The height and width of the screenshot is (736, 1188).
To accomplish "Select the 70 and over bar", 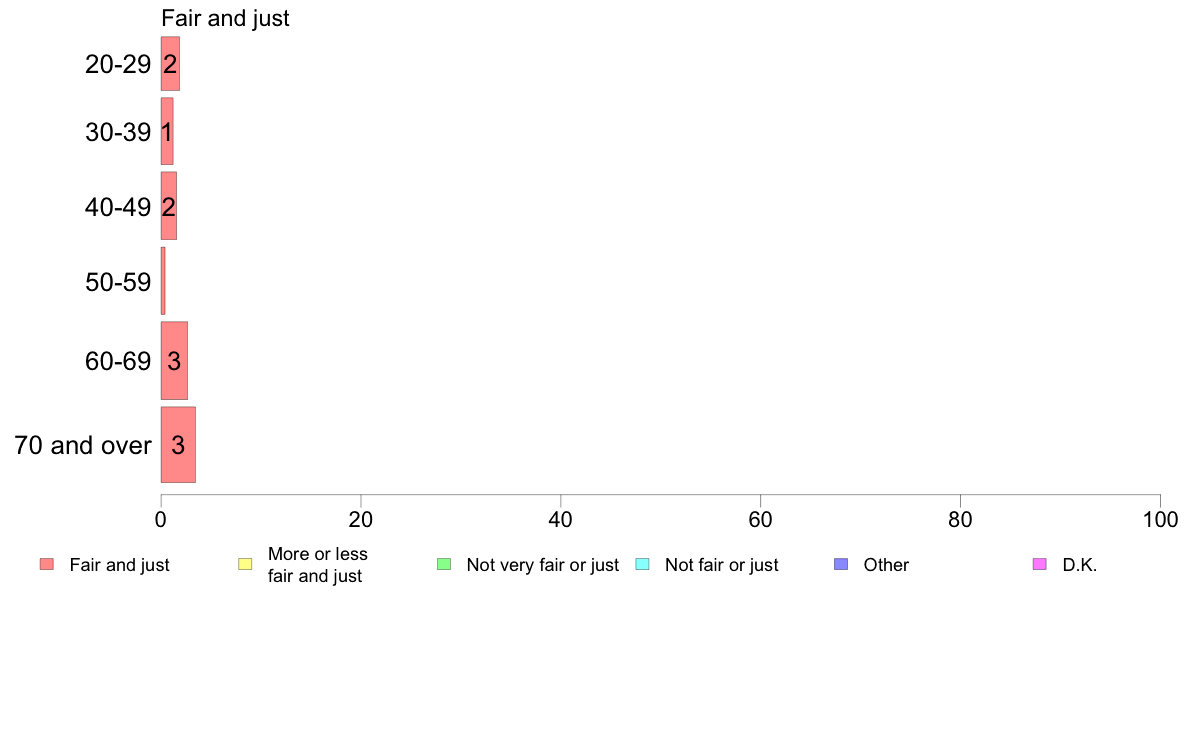I will pyautogui.click(x=178, y=445).
